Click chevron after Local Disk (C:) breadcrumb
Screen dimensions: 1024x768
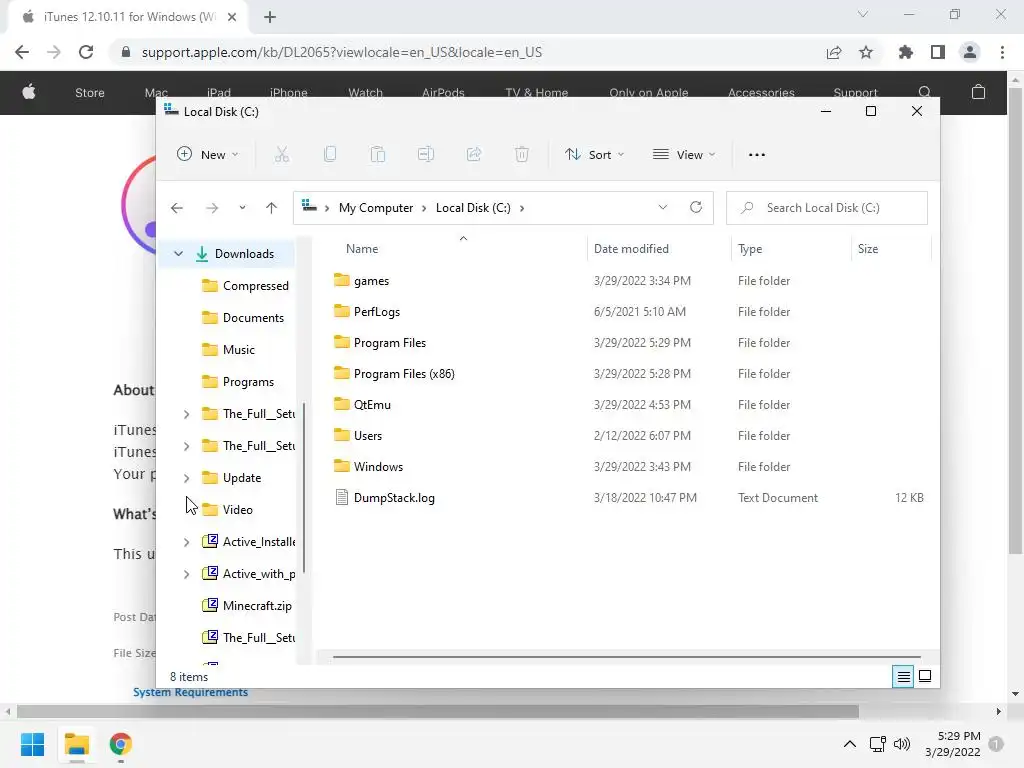[522, 208]
